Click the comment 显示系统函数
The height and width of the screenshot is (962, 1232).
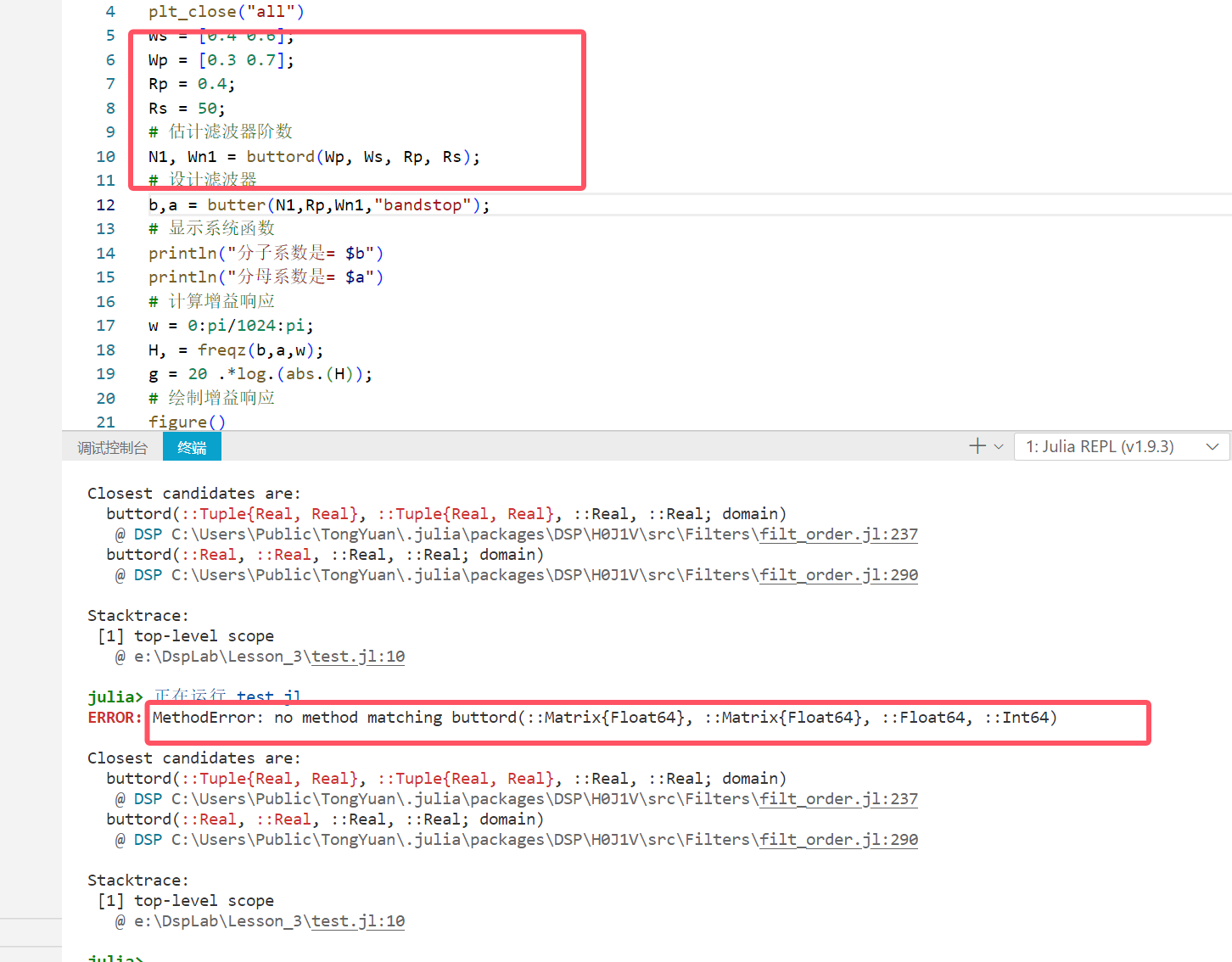tap(212, 228)
